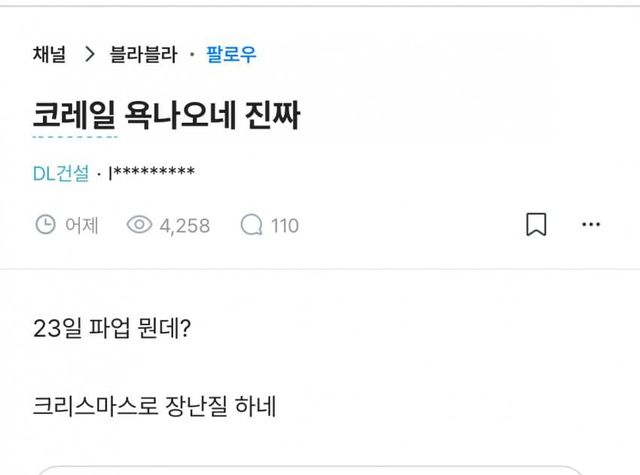
Task: Open the DL건설 company page
Action: (60, 174)
